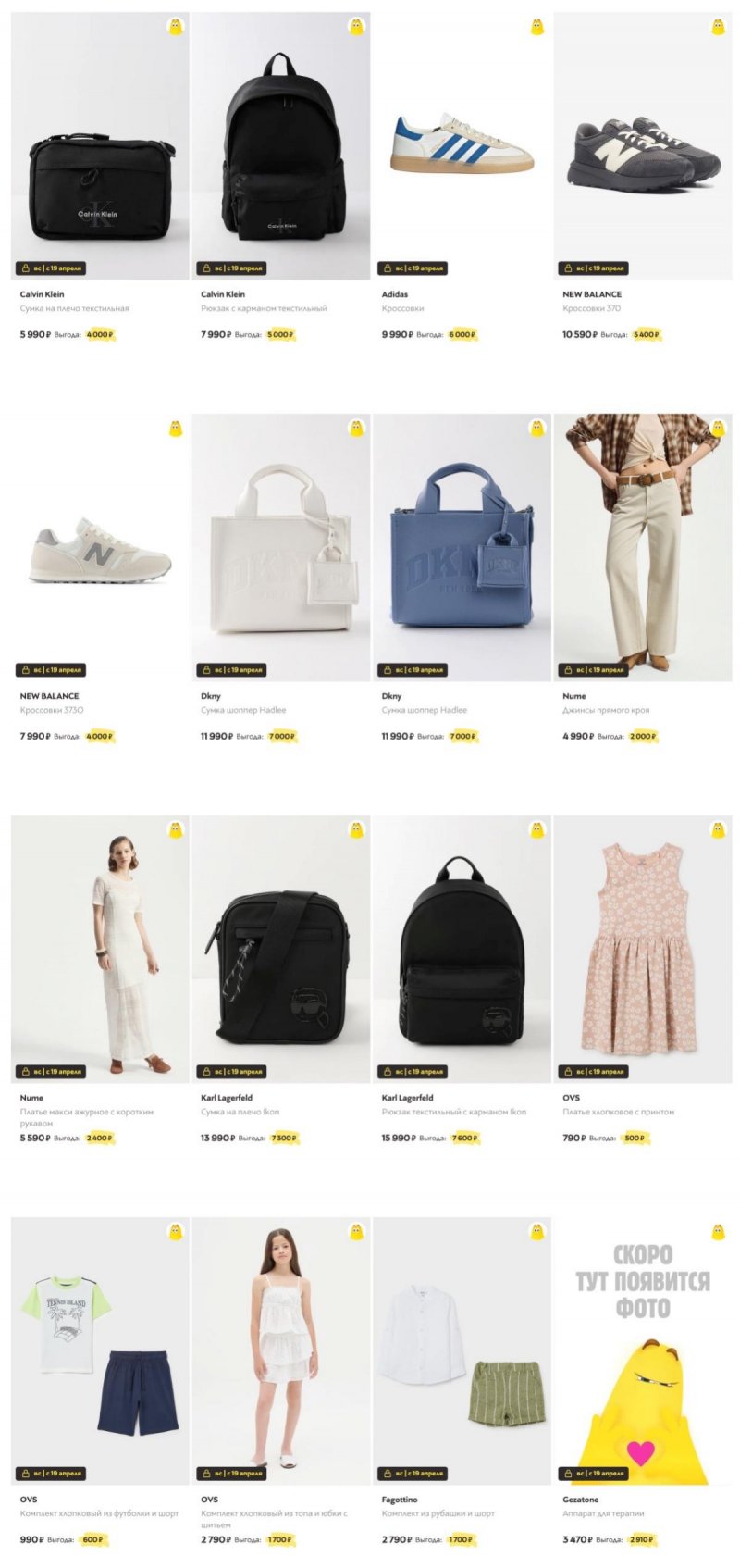
Task: Click yellow mascot icon on white Dkny shopper
Action: (356, 429)
